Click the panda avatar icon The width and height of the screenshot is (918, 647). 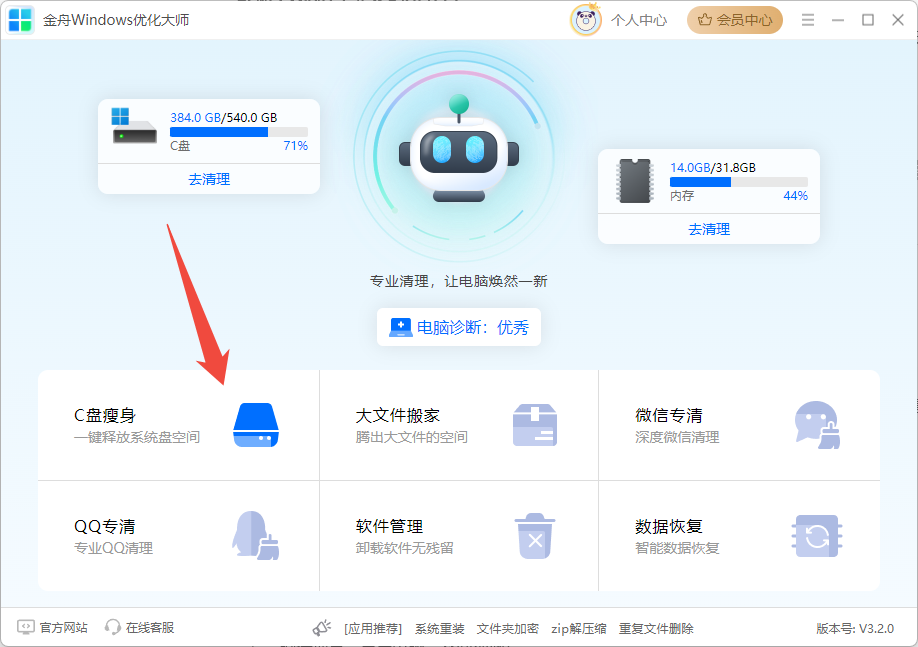(x=585, y=20)
